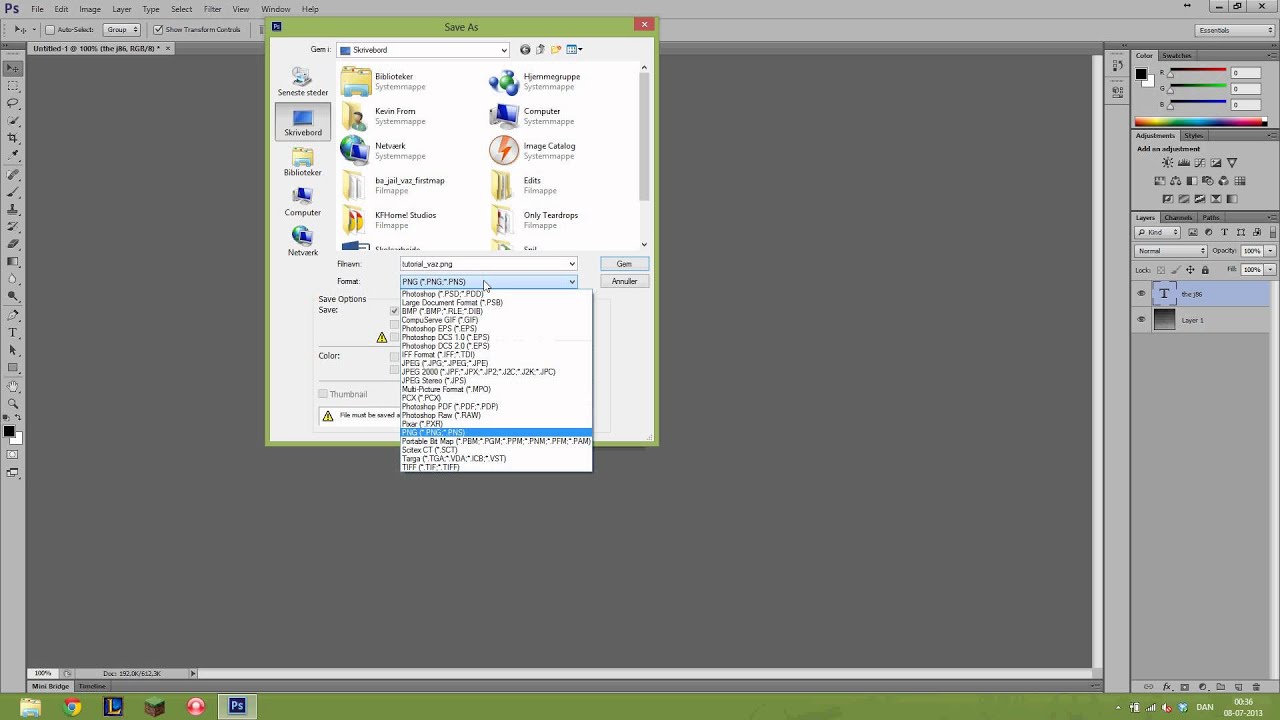Lock transparent pixels in the Layers panel
This screenshot has width=1280, height=720.
pos(1162,270)
